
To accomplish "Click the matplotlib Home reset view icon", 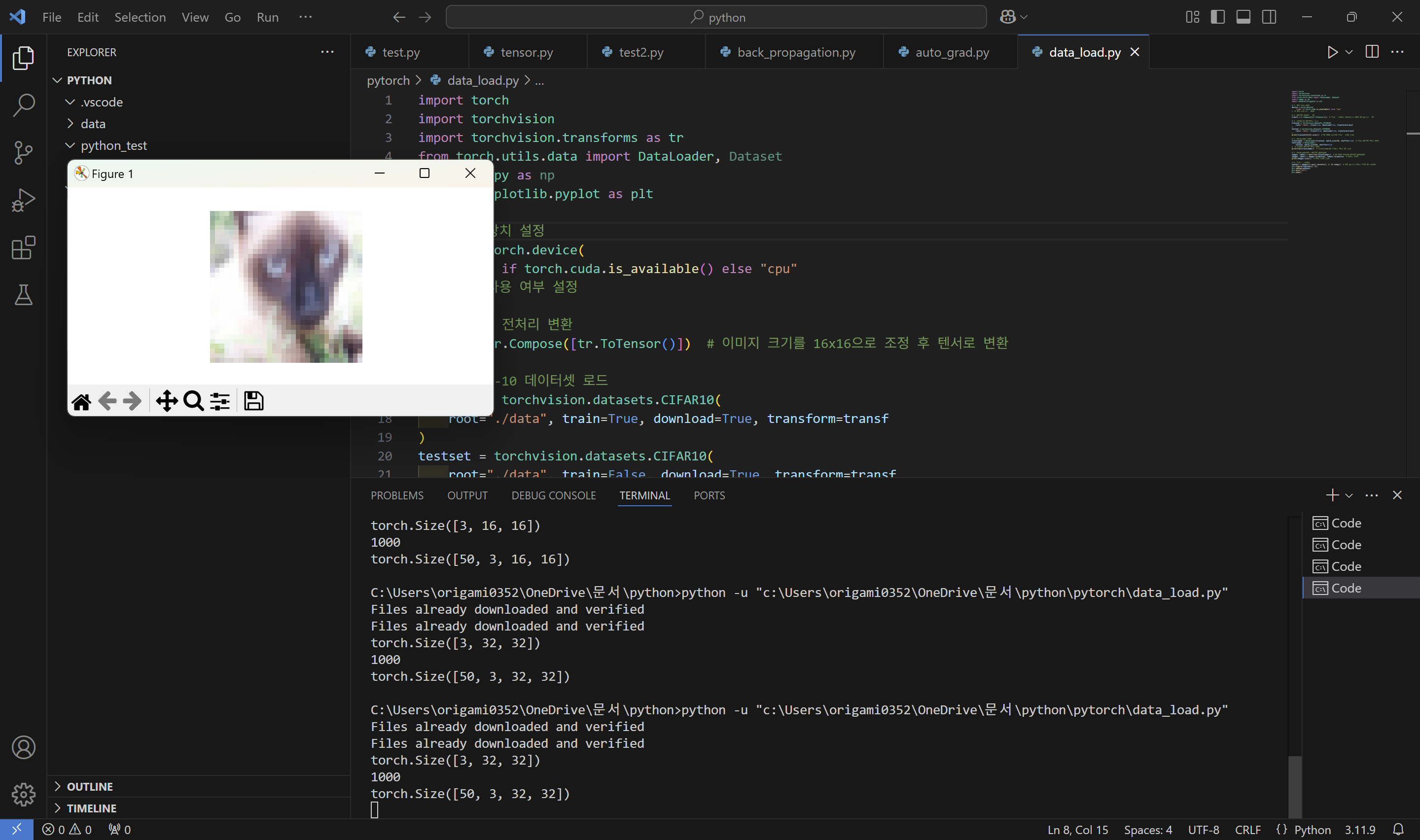I will pos(81,401).
